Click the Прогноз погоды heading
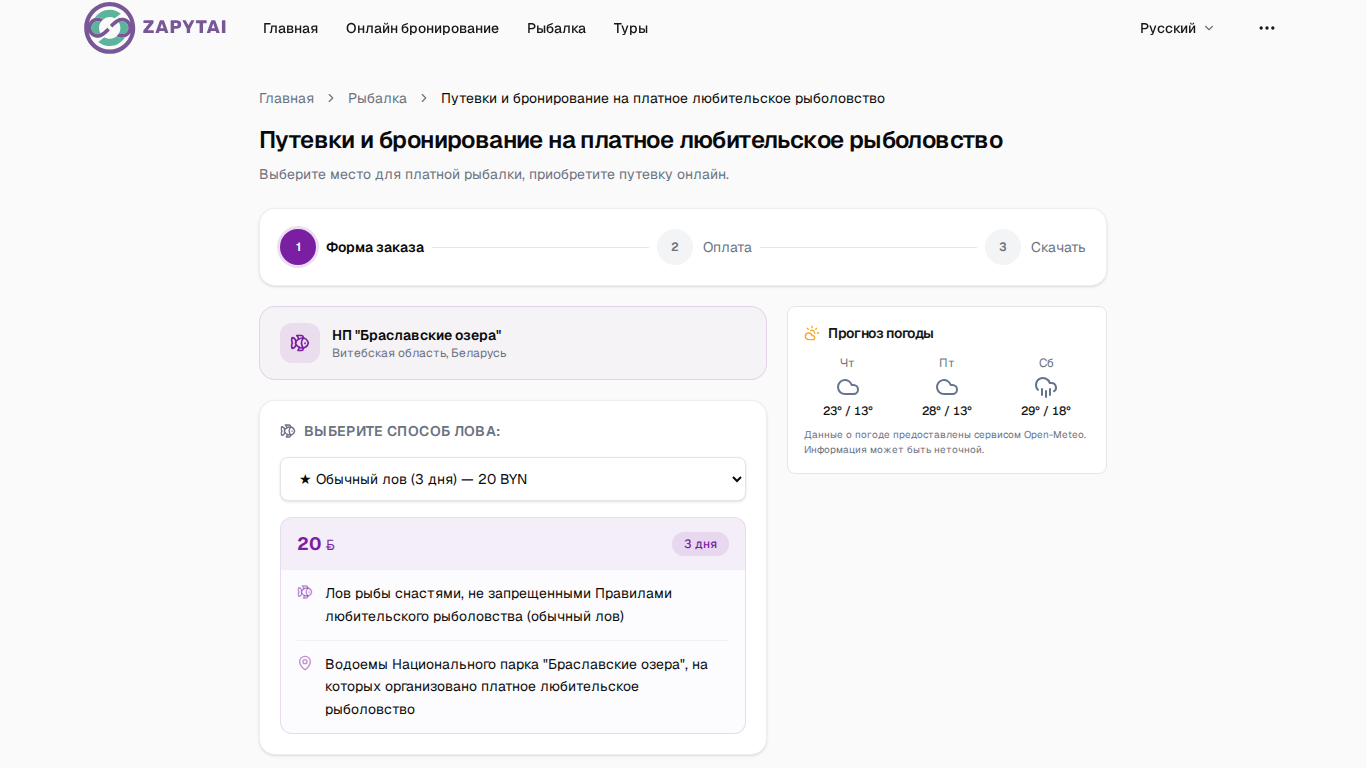The height and width of the screenshot is (768, 1366). tap(881, 333)
